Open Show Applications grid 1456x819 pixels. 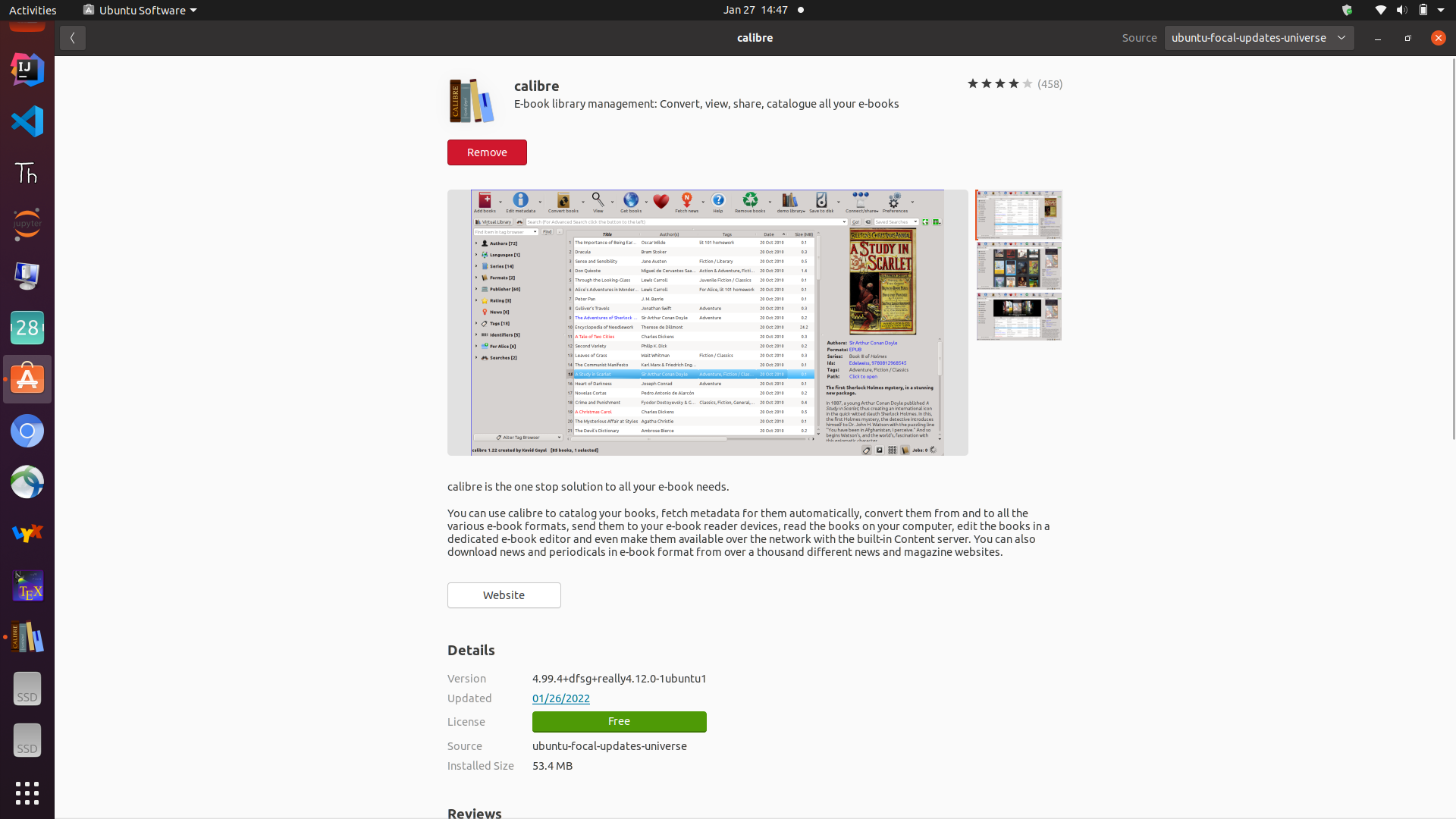27,793
